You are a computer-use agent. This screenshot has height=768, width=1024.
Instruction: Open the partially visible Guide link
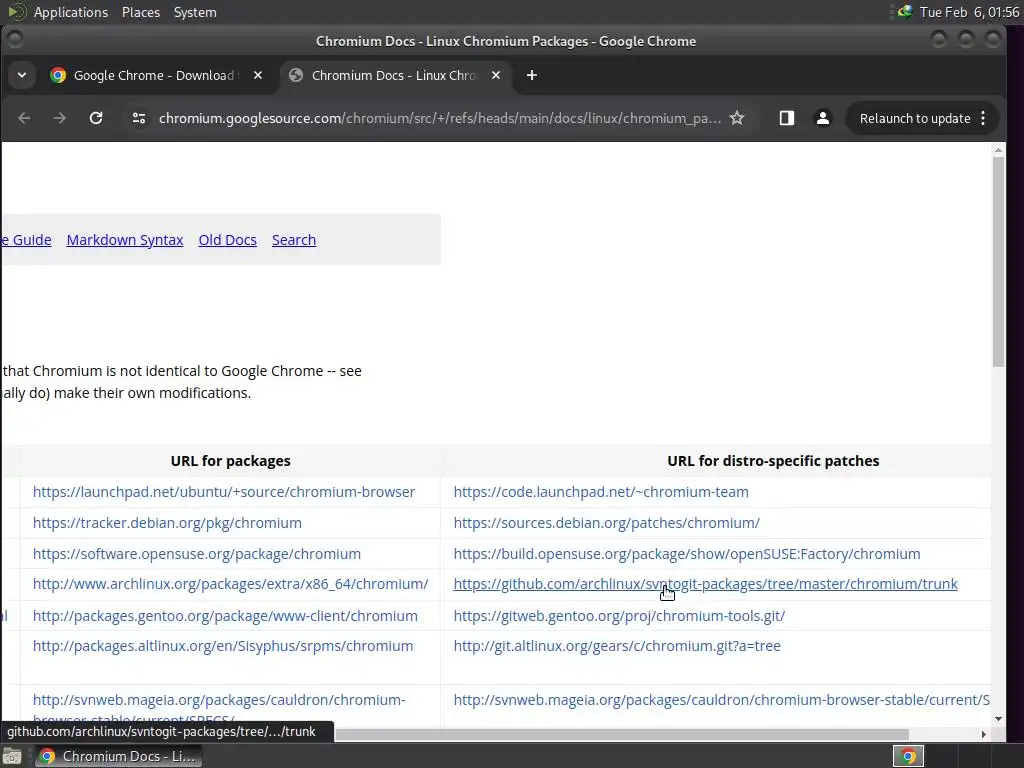27,240
